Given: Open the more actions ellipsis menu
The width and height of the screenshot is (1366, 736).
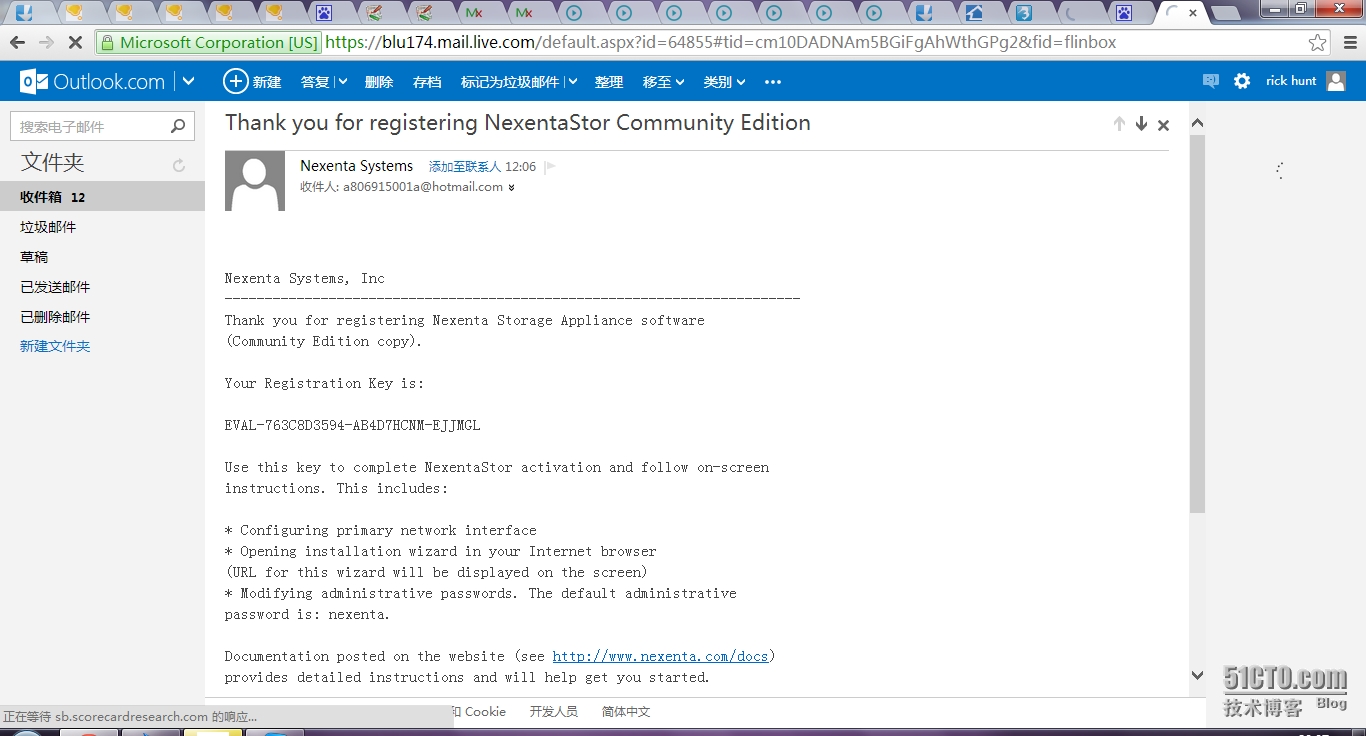Looking at the screenshot, I should (x=772, y=82).
